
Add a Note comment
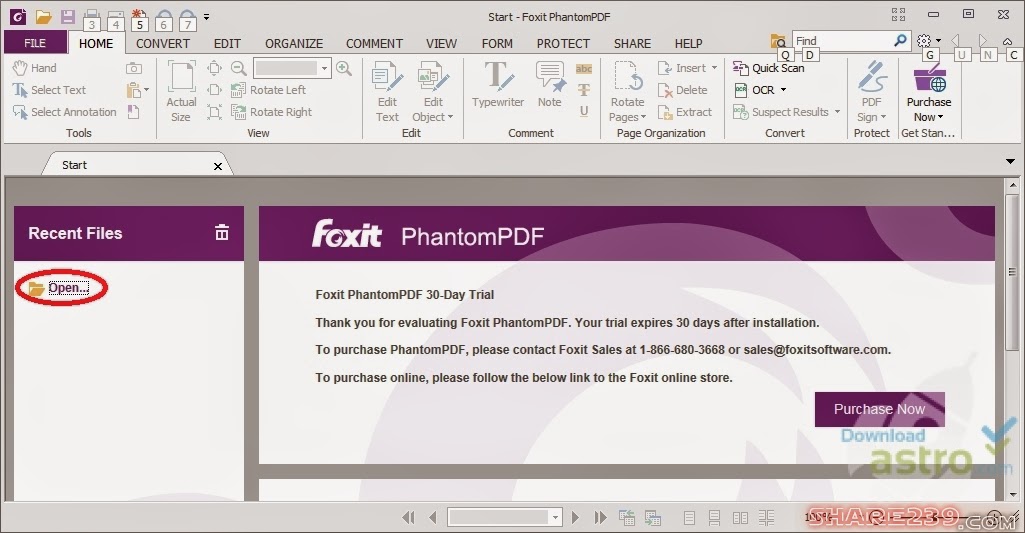(x=550, y=84)
